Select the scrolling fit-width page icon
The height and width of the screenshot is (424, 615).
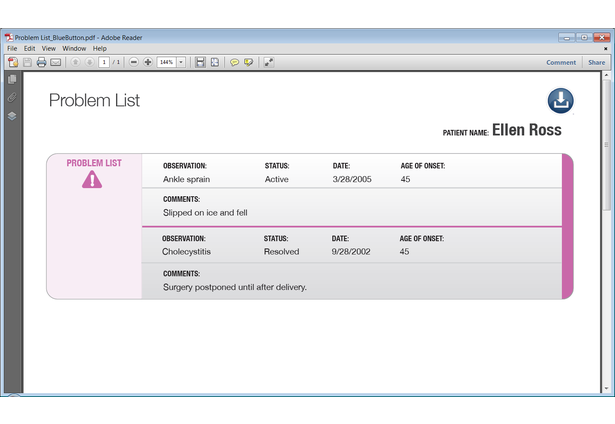tap(200, 62)
